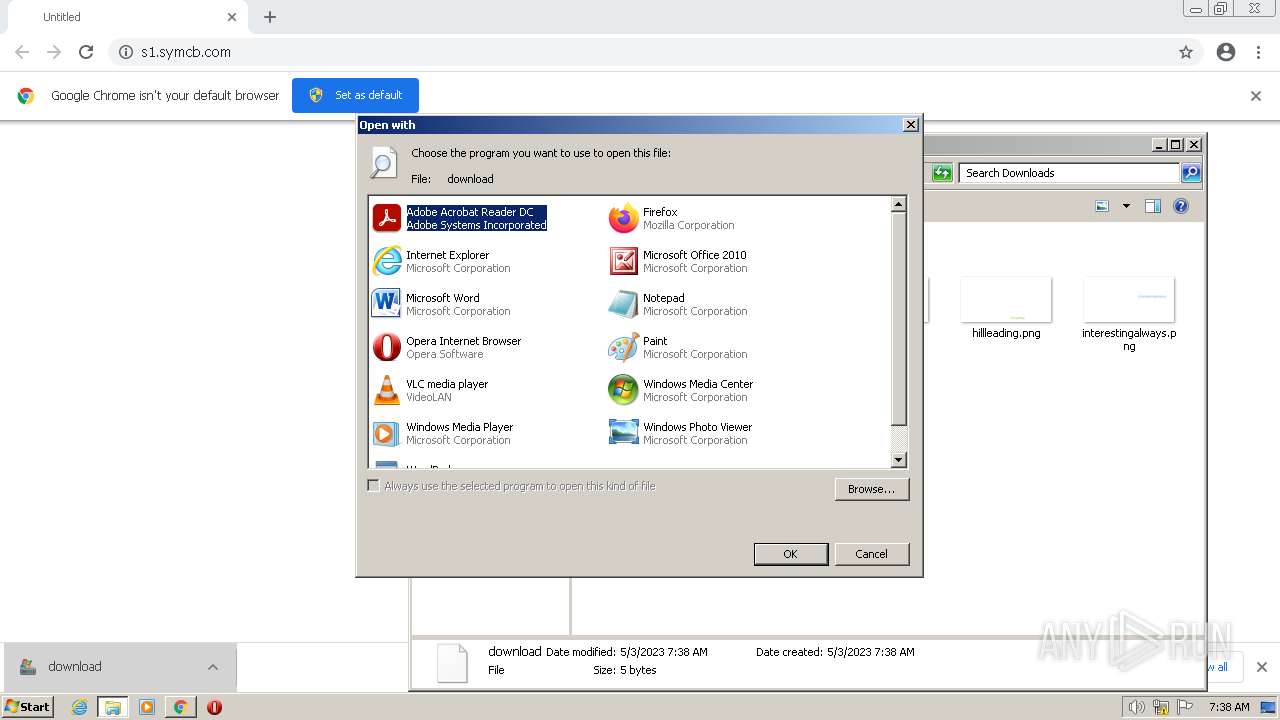The width and height of the screenshot is (1280, 720).
Task: Pick the Internet Explorer icon
Action: pos(386,261)
